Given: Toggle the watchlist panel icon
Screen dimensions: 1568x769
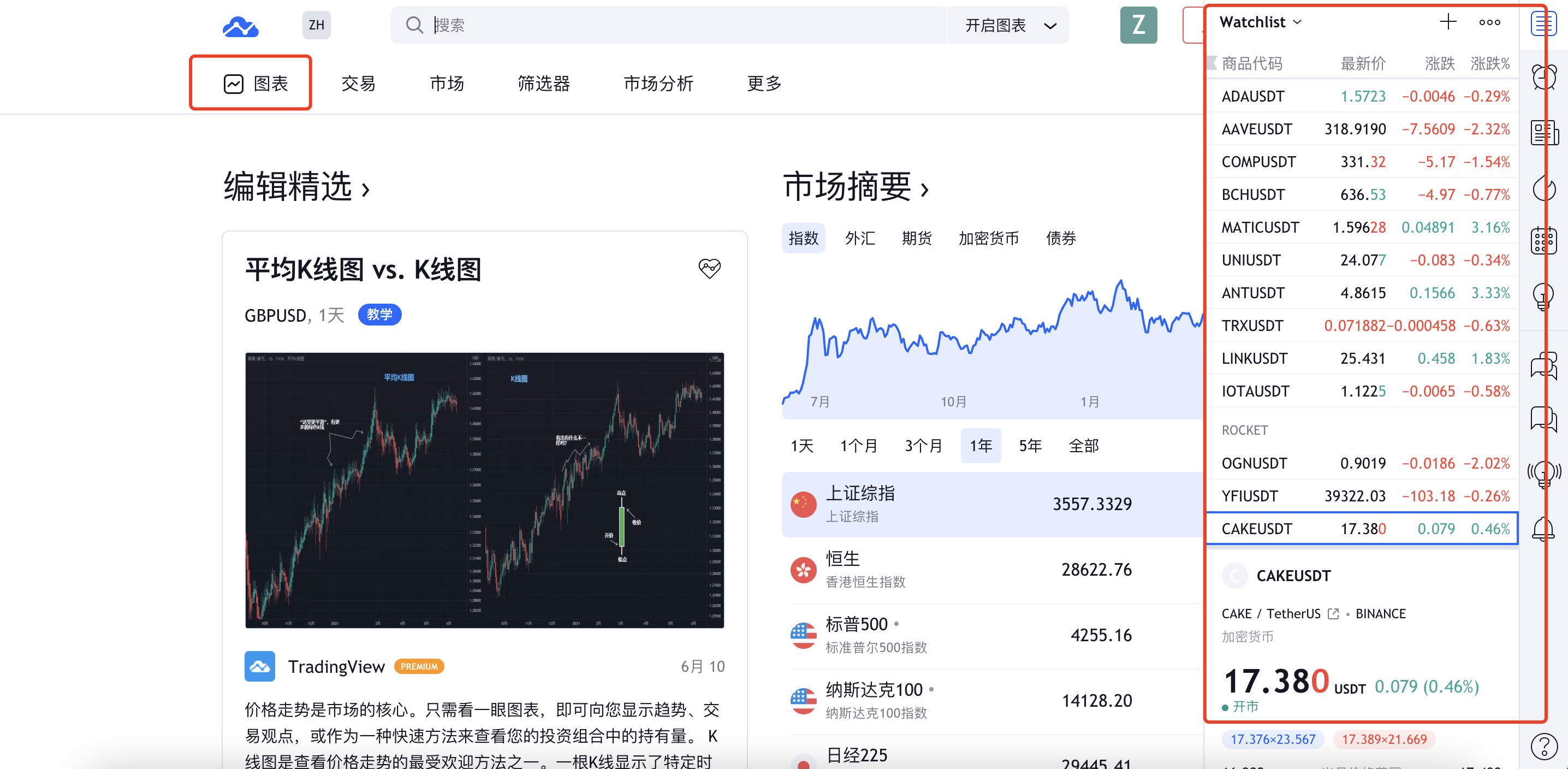Looking at the screenshot, I should click(1543, 25).
